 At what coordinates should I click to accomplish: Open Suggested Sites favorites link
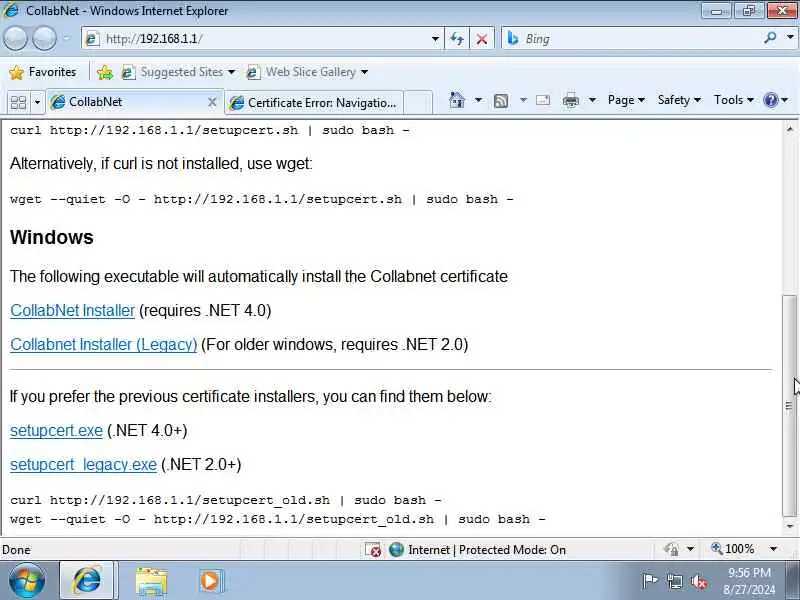coord(178,72)
